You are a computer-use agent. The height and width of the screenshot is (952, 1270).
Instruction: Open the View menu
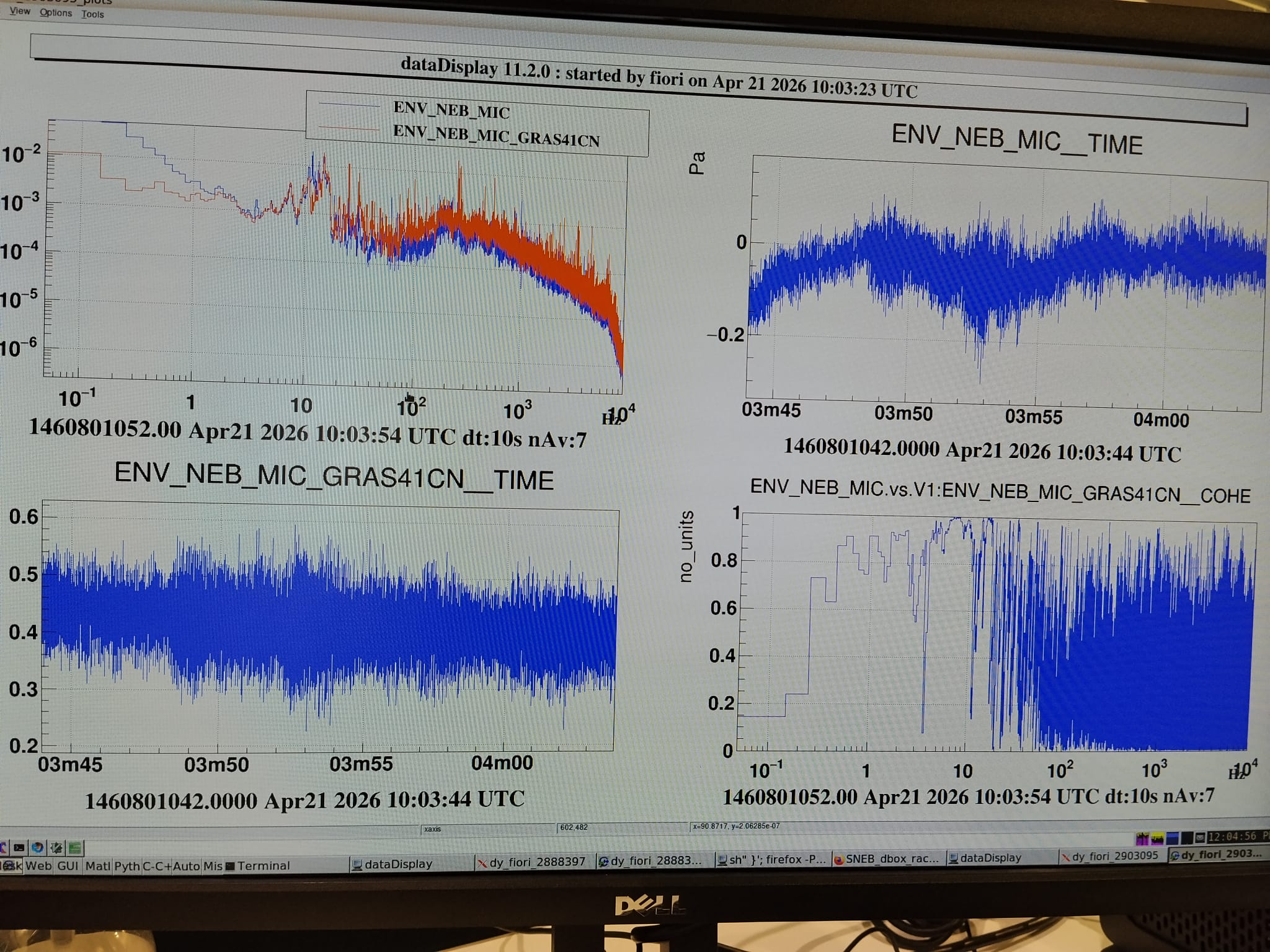click(20, 11)
